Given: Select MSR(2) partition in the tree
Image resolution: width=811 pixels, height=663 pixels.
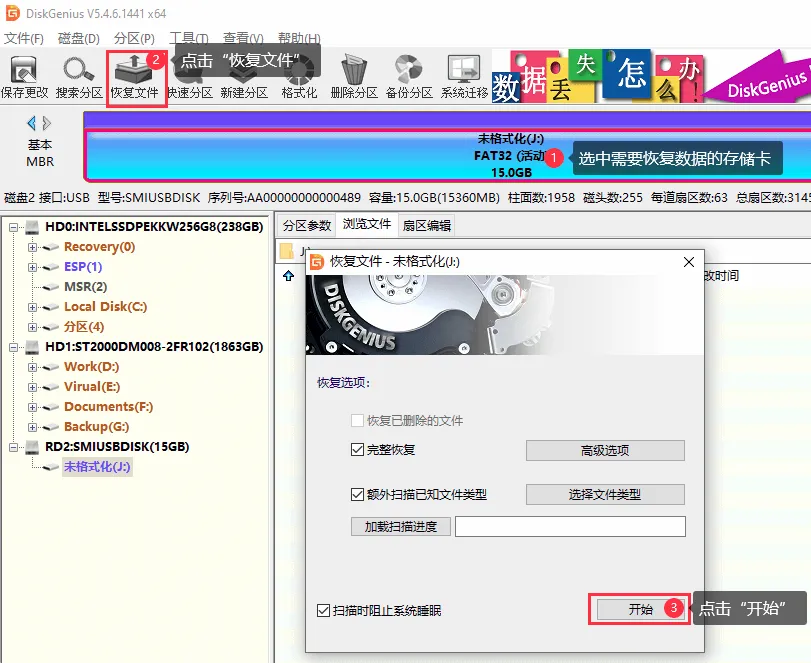Looking at the screenshot, I should coord(85,287).
